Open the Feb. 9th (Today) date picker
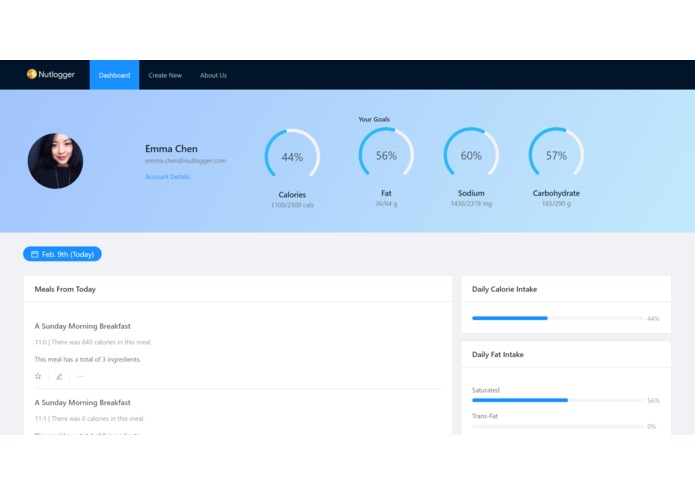Viewport: 695px width, 494px height. pos(62,254)
